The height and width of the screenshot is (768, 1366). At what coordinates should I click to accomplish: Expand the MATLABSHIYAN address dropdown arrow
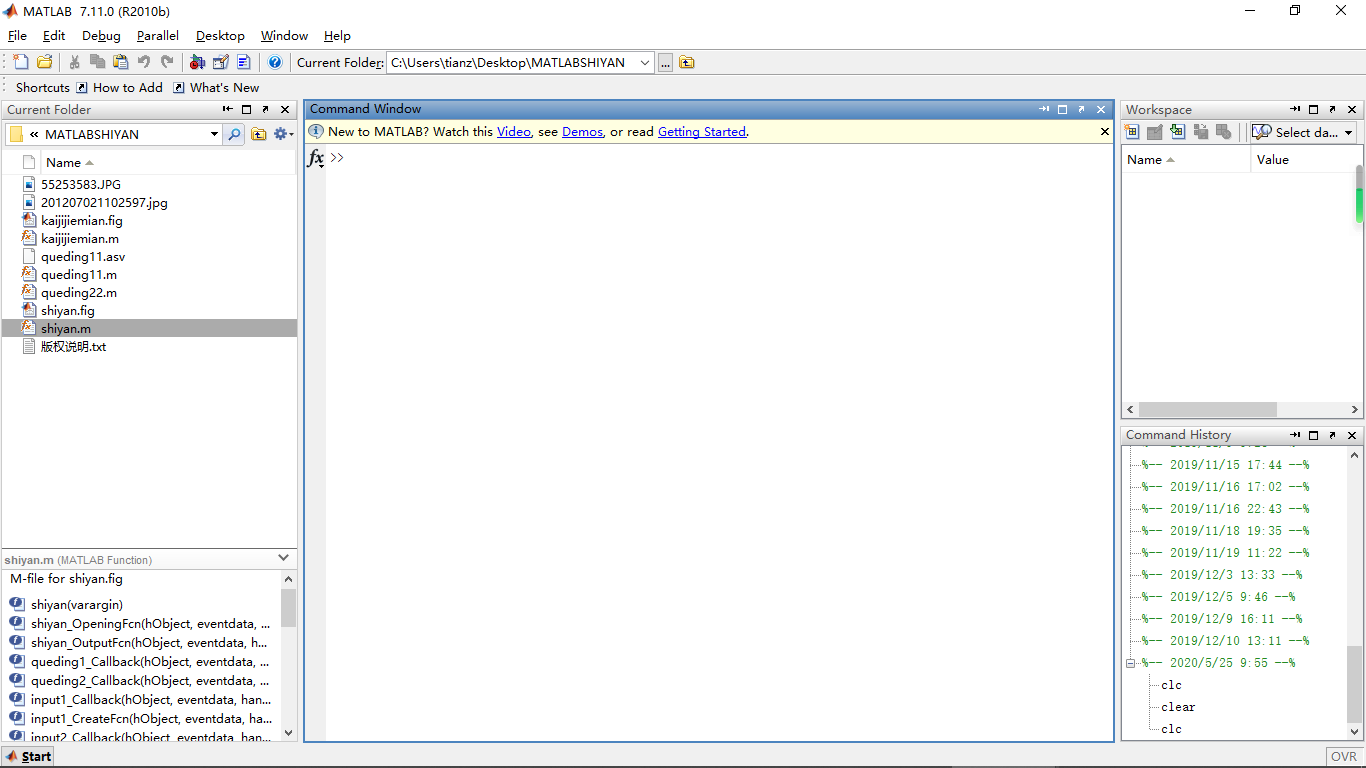click(x=214, y=134)
